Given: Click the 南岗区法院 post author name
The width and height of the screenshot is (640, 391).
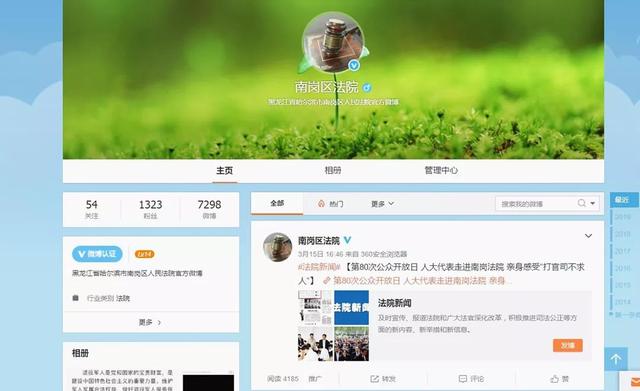Looking at the screenshot, I should [x=319, y=241].
